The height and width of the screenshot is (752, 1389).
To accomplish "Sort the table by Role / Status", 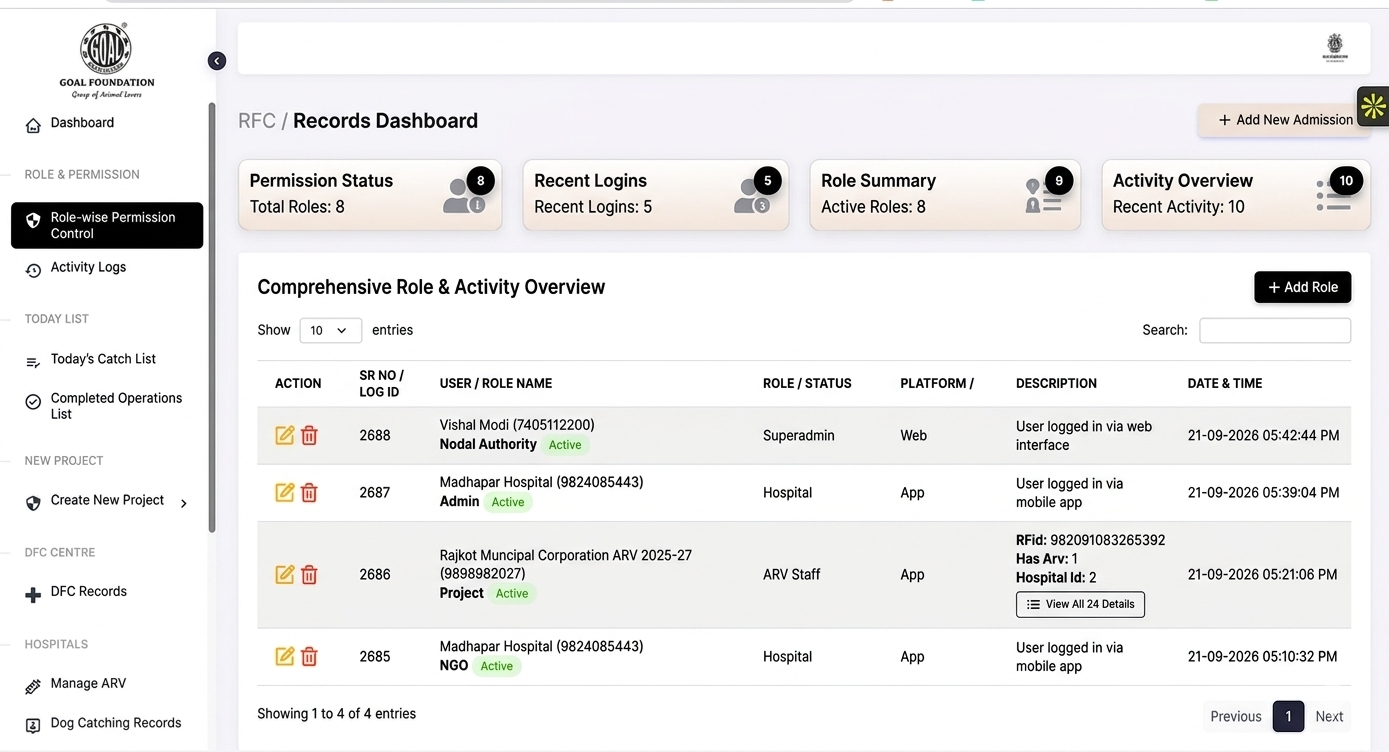I will coord(807,383).
